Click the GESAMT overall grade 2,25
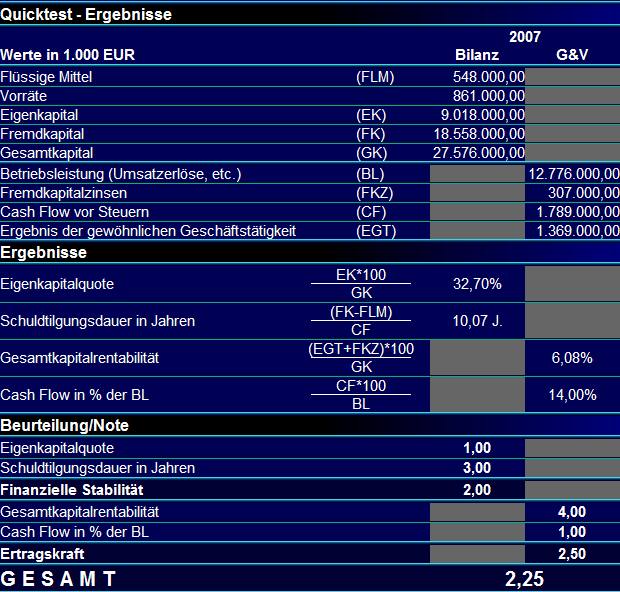620x592 pixels. click(x=525, y=579)
